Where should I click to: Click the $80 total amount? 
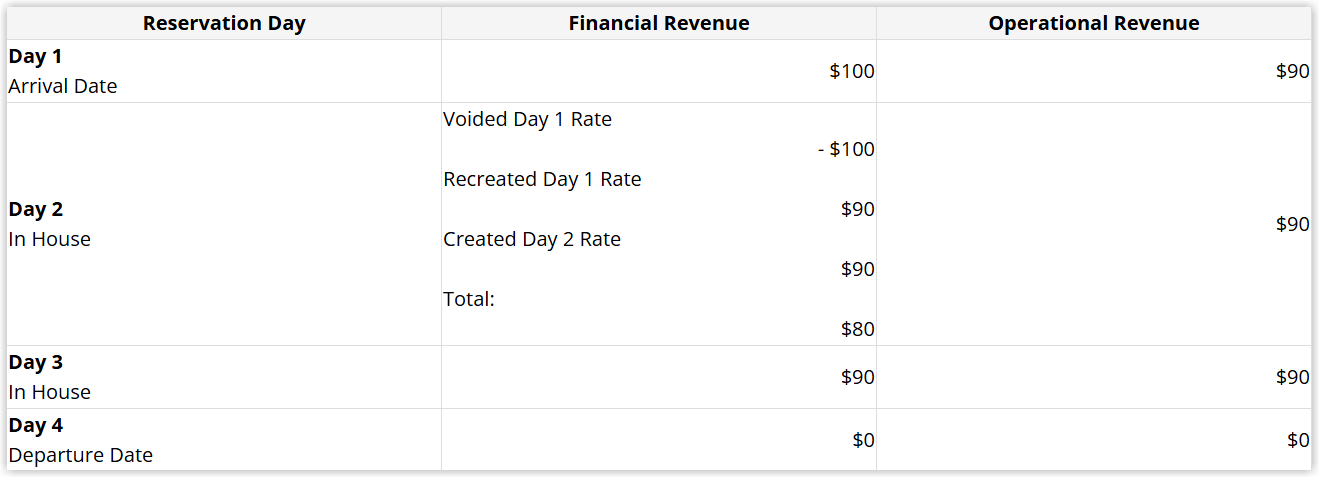pyautogui.click(x=857, y=329)
